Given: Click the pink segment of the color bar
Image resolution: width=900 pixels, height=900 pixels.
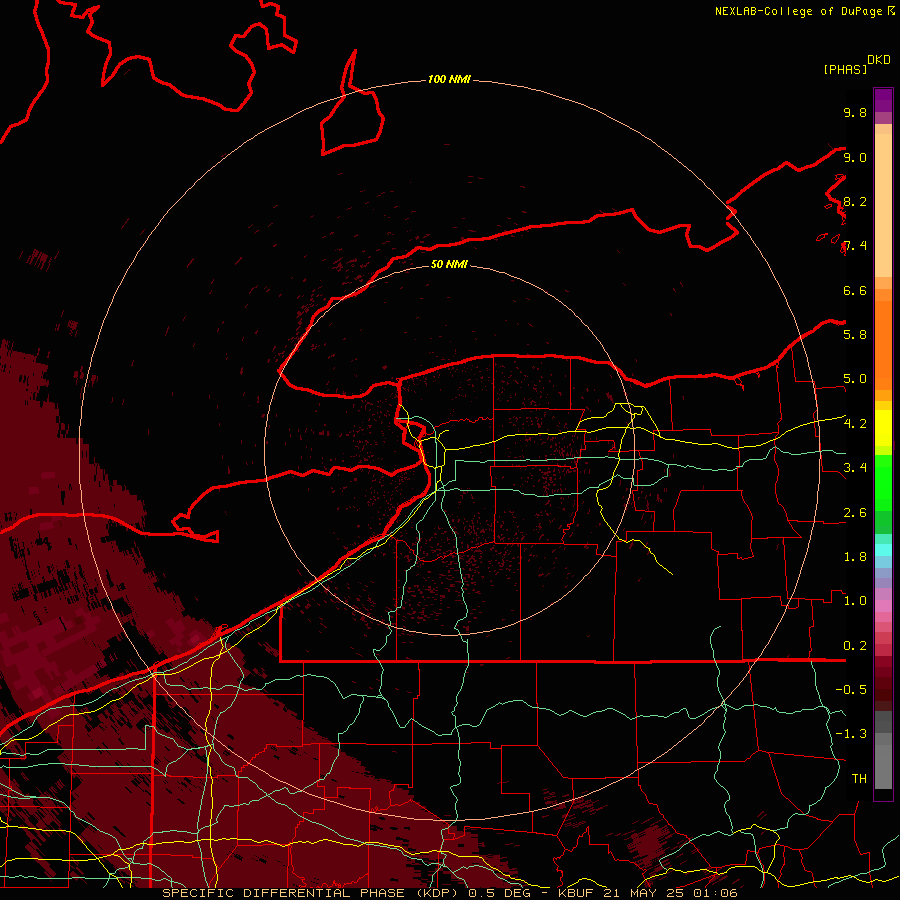Looking at the screenshot, I should tap(883, 606).
